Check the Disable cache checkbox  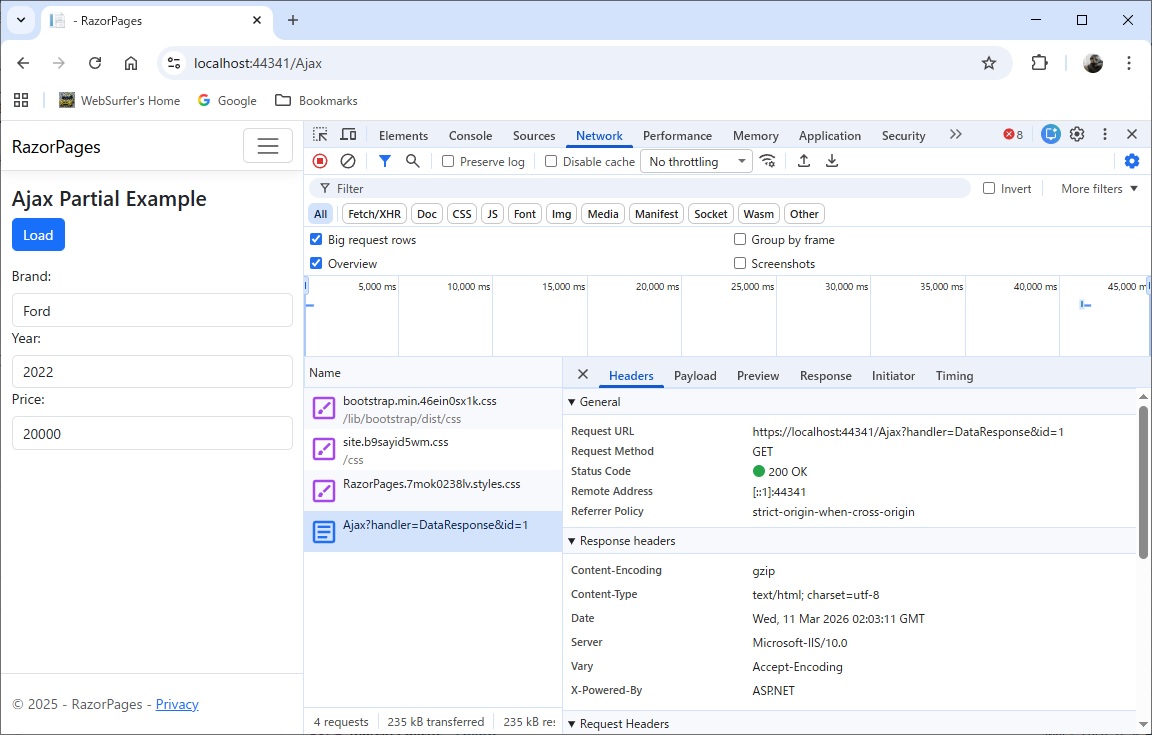pos(551,162)
